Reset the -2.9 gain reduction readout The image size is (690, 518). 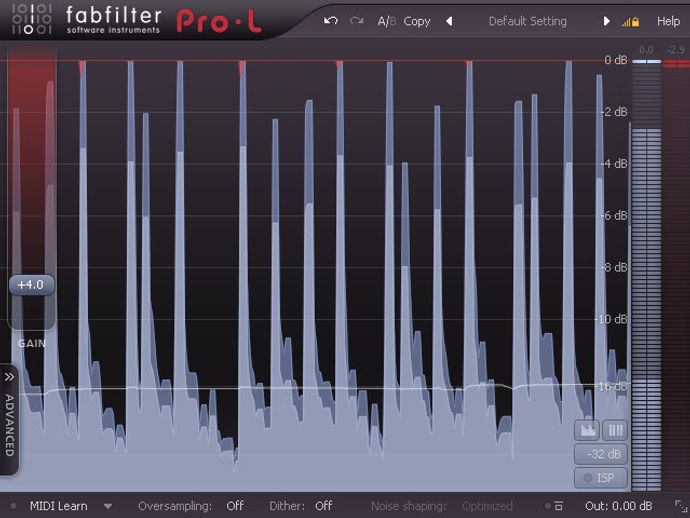click(676, 50)
